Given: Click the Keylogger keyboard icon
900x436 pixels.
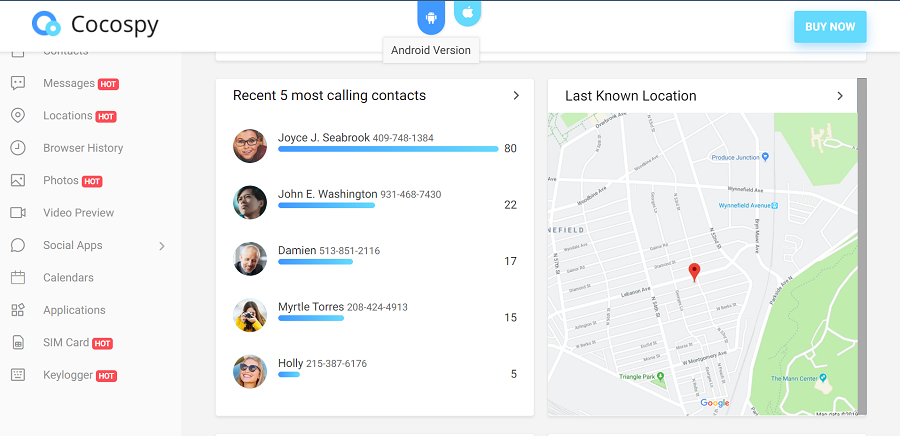Looking at the screenshot, I should tap(18, 375).
